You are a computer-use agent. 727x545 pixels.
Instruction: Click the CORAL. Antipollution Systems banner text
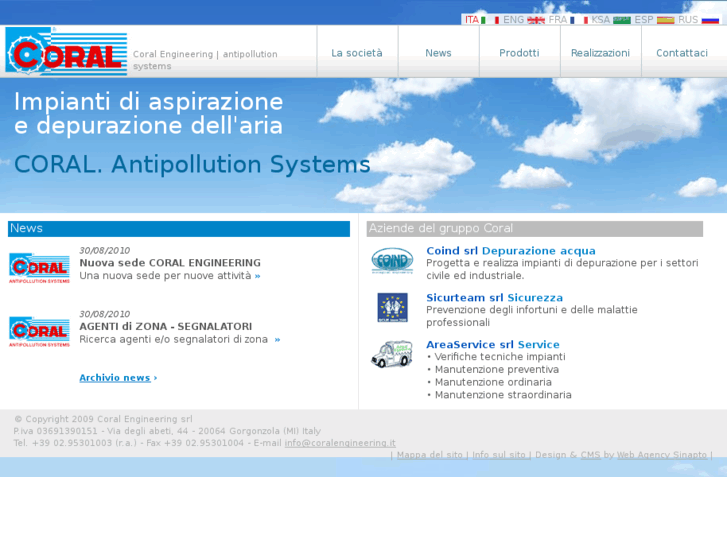click(192, 164)
